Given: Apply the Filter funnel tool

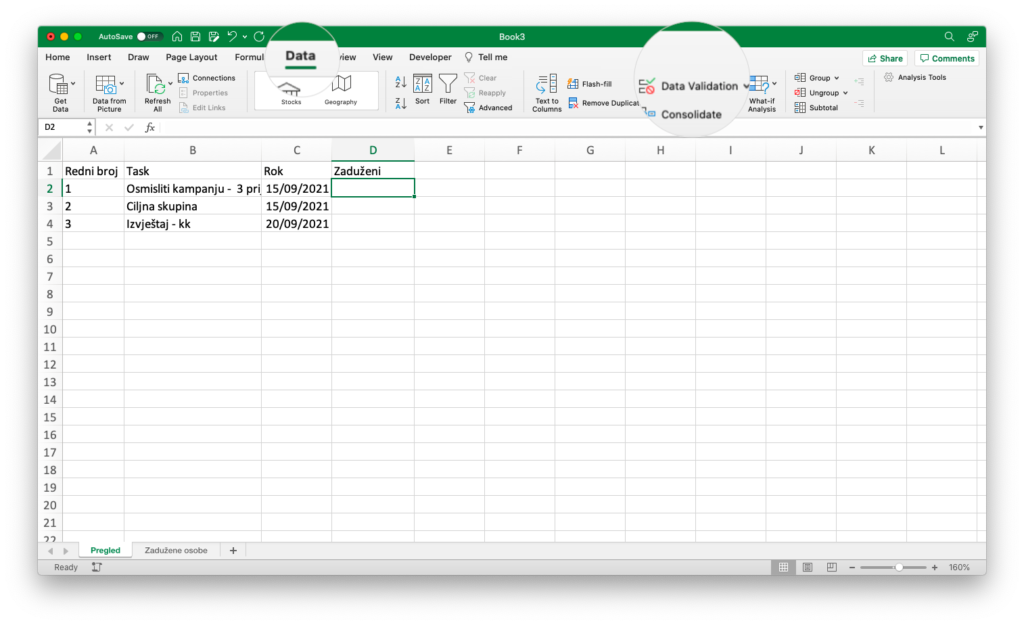Looking at the screenshot, I should tap(448, 86).
